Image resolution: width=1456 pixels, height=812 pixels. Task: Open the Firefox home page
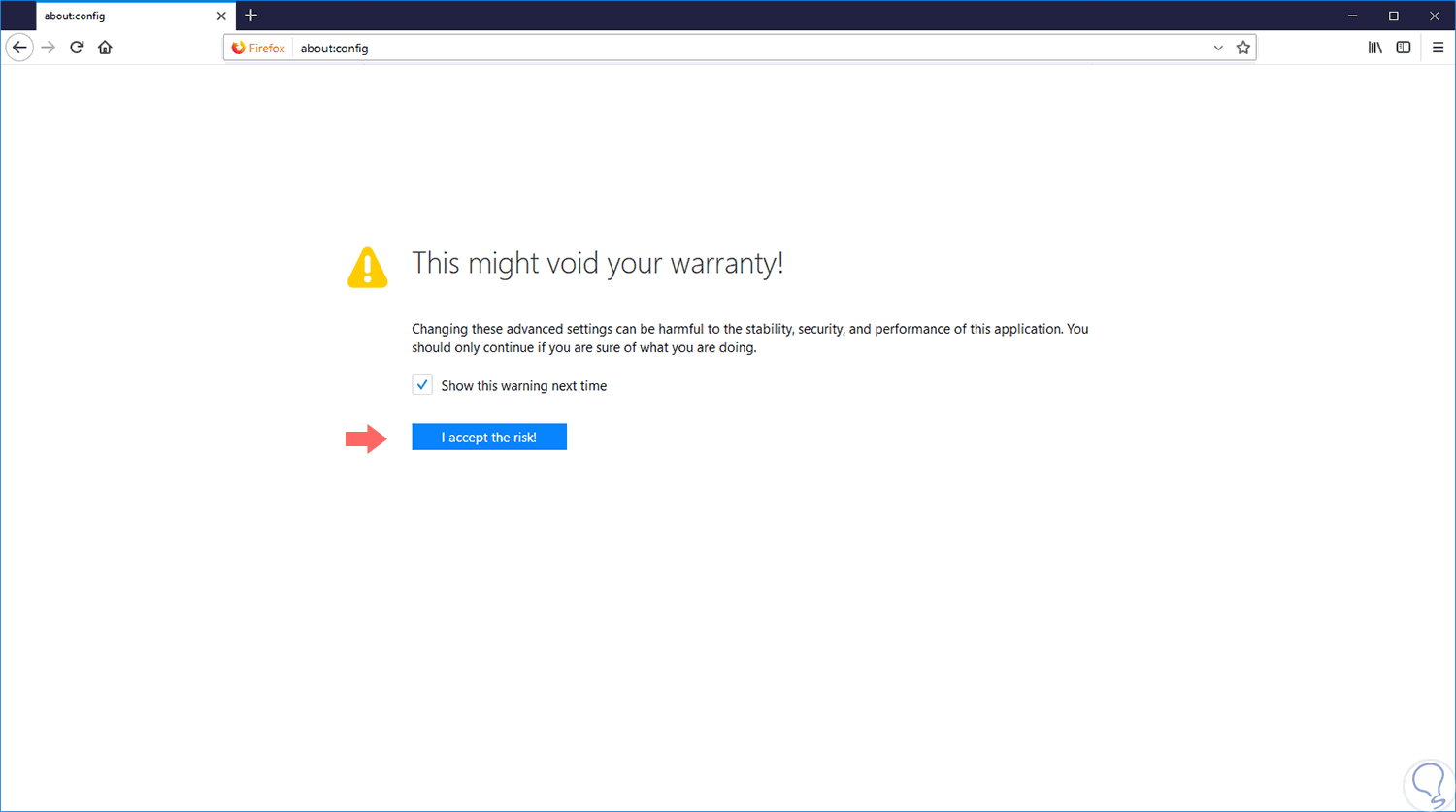pyautogui.click(x=105, y=48)
